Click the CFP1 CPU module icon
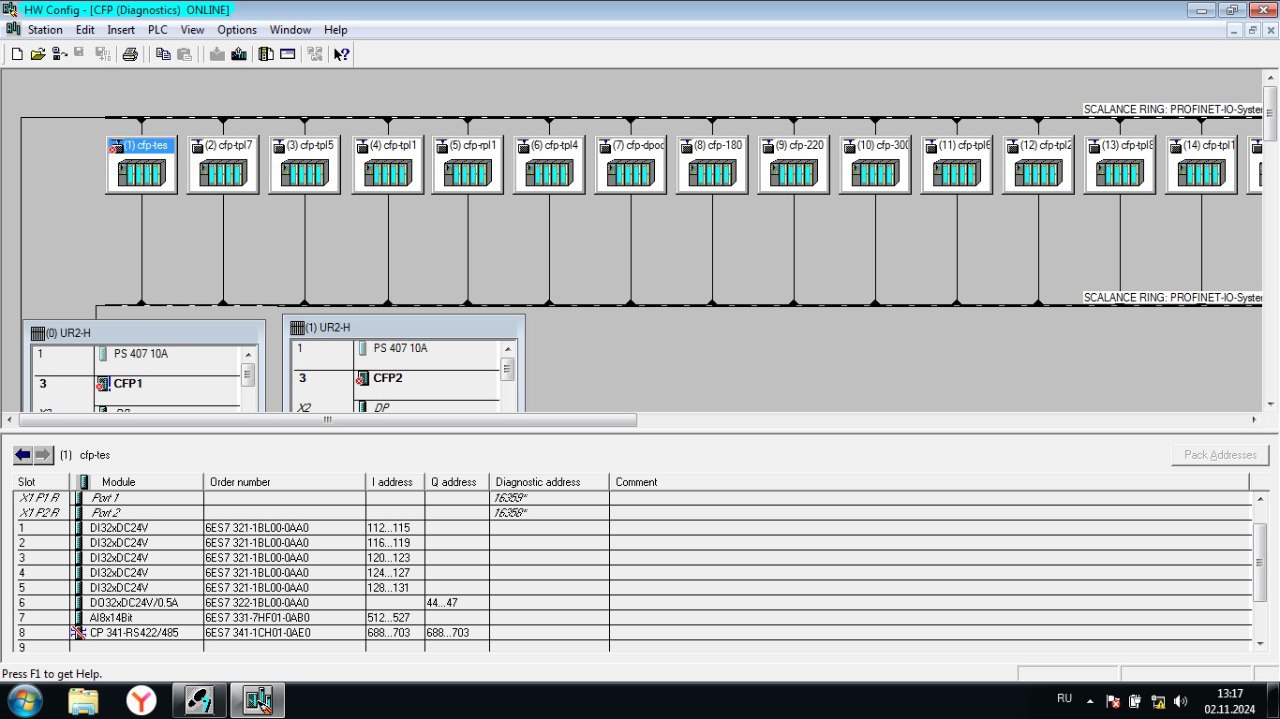Viewport: 1280px width, 719px height. click(103, 384)
